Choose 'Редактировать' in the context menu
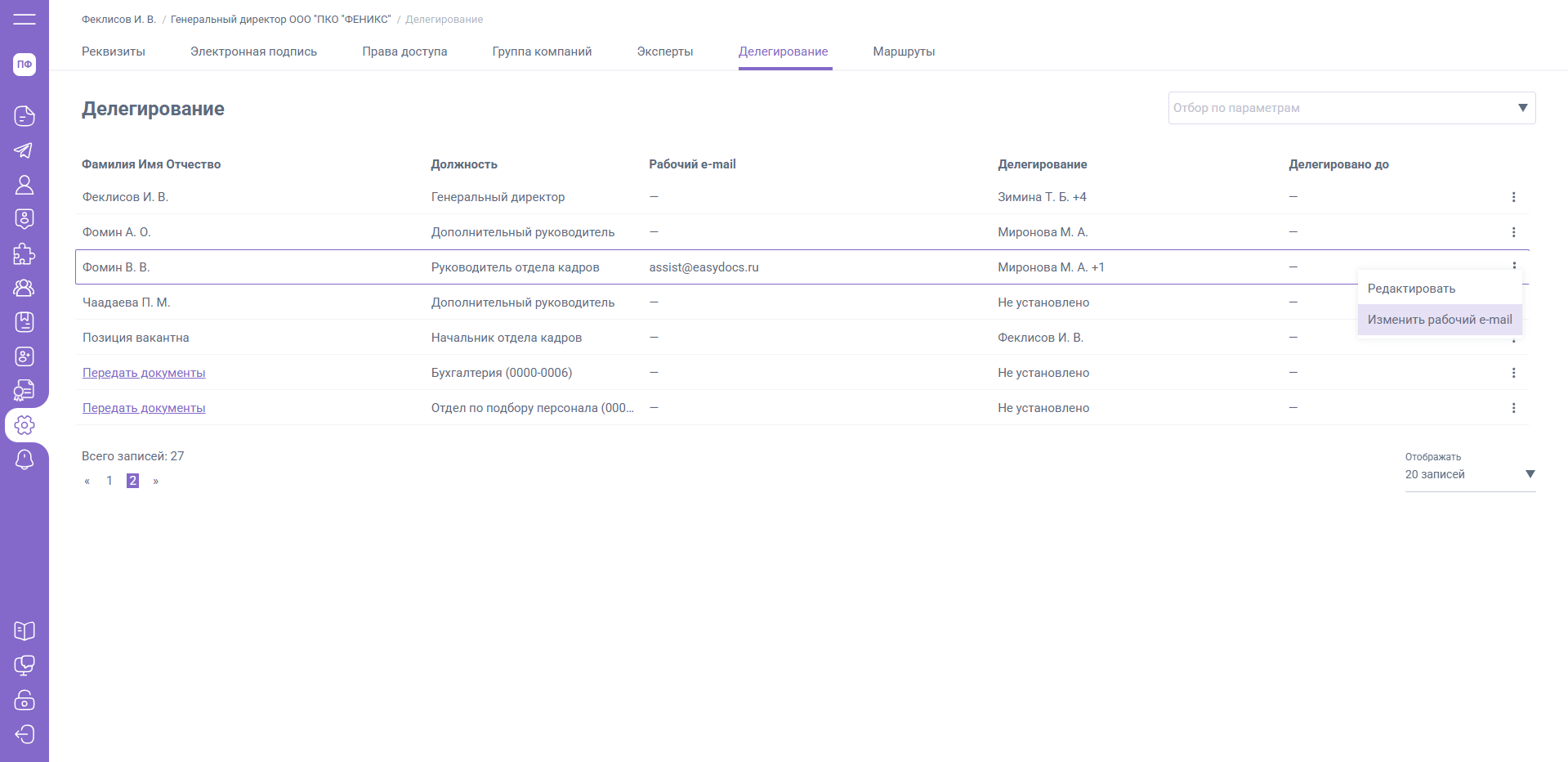1568x762 pixels. click(1411, 289)
